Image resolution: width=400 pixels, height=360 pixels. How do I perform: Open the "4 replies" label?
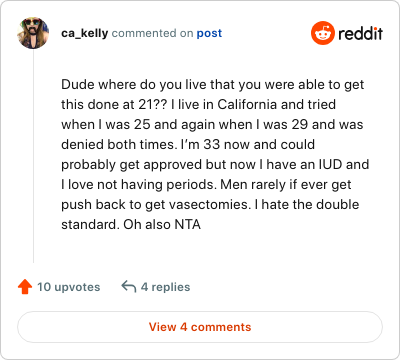165,287
